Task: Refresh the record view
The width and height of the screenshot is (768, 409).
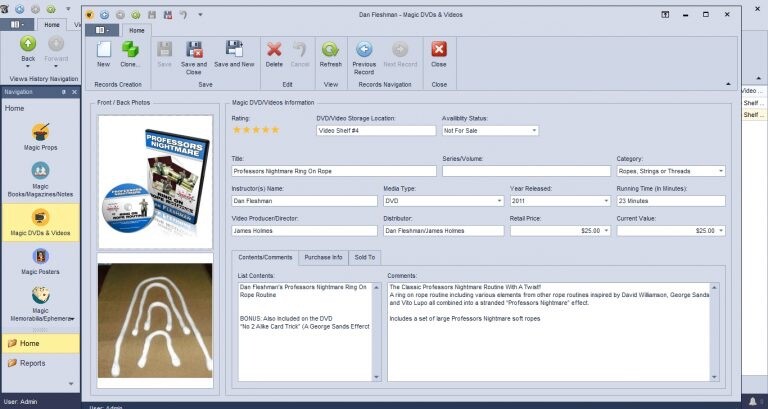Action: tap(331, 54)
